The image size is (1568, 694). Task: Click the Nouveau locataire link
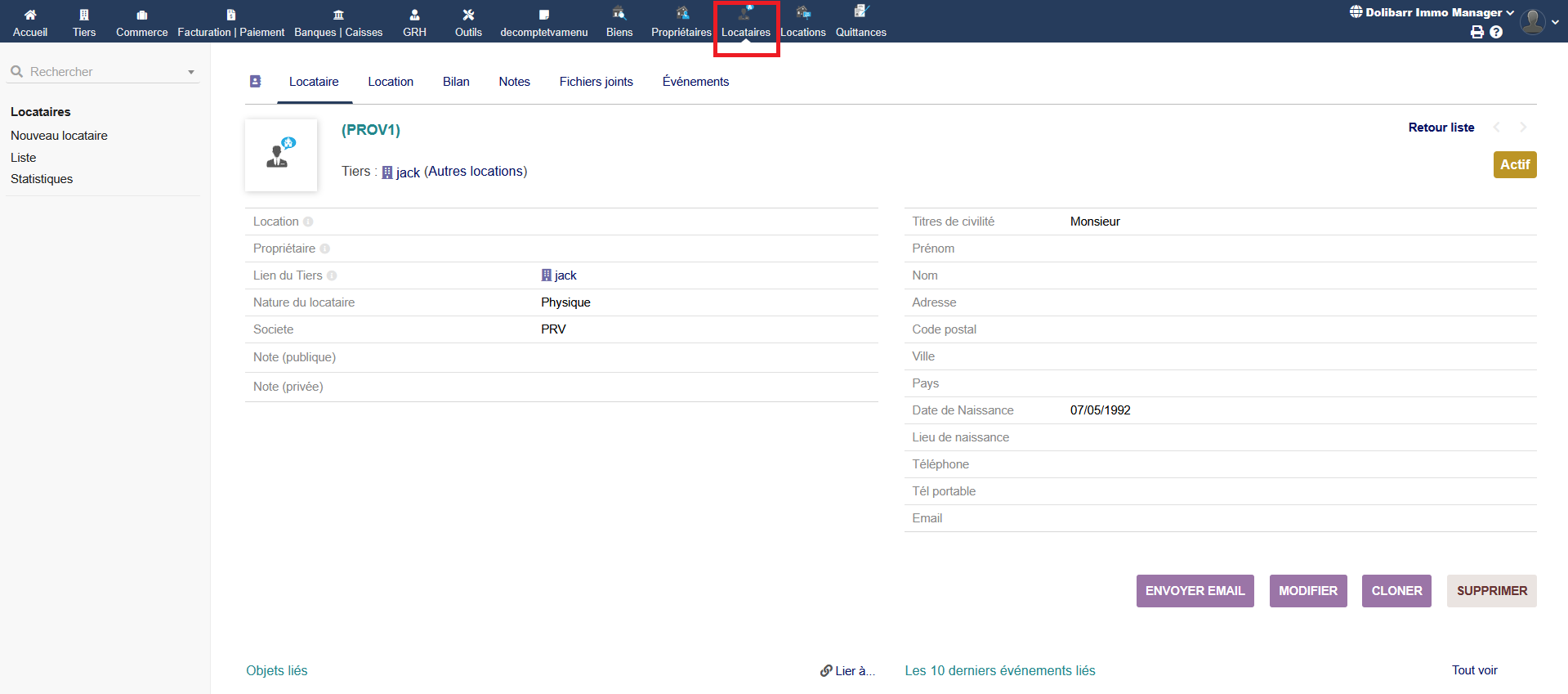pyautogui.click(x=59, y=136)
